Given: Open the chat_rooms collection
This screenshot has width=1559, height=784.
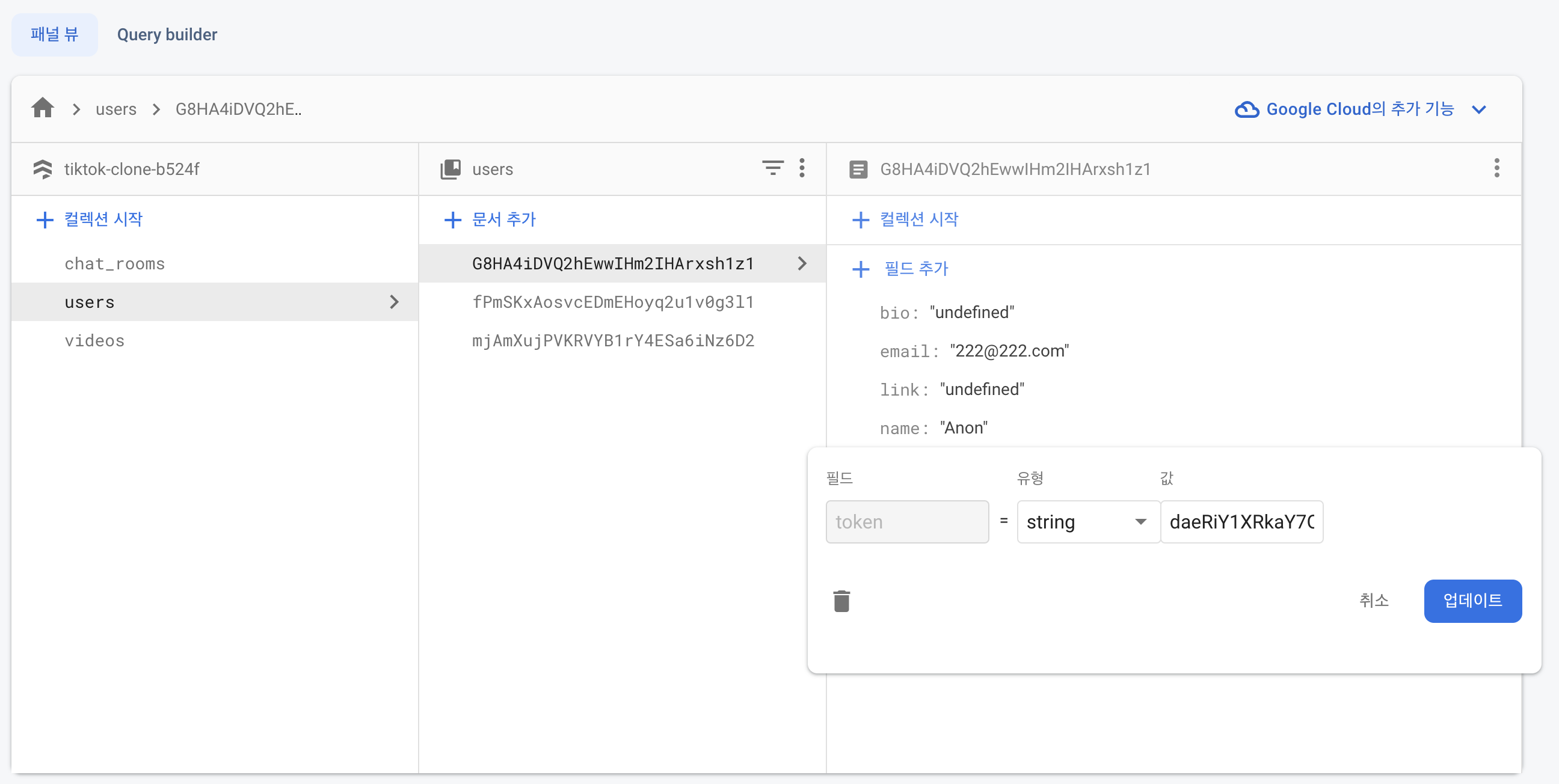Looking at the screenshot, I should point(114,263).
